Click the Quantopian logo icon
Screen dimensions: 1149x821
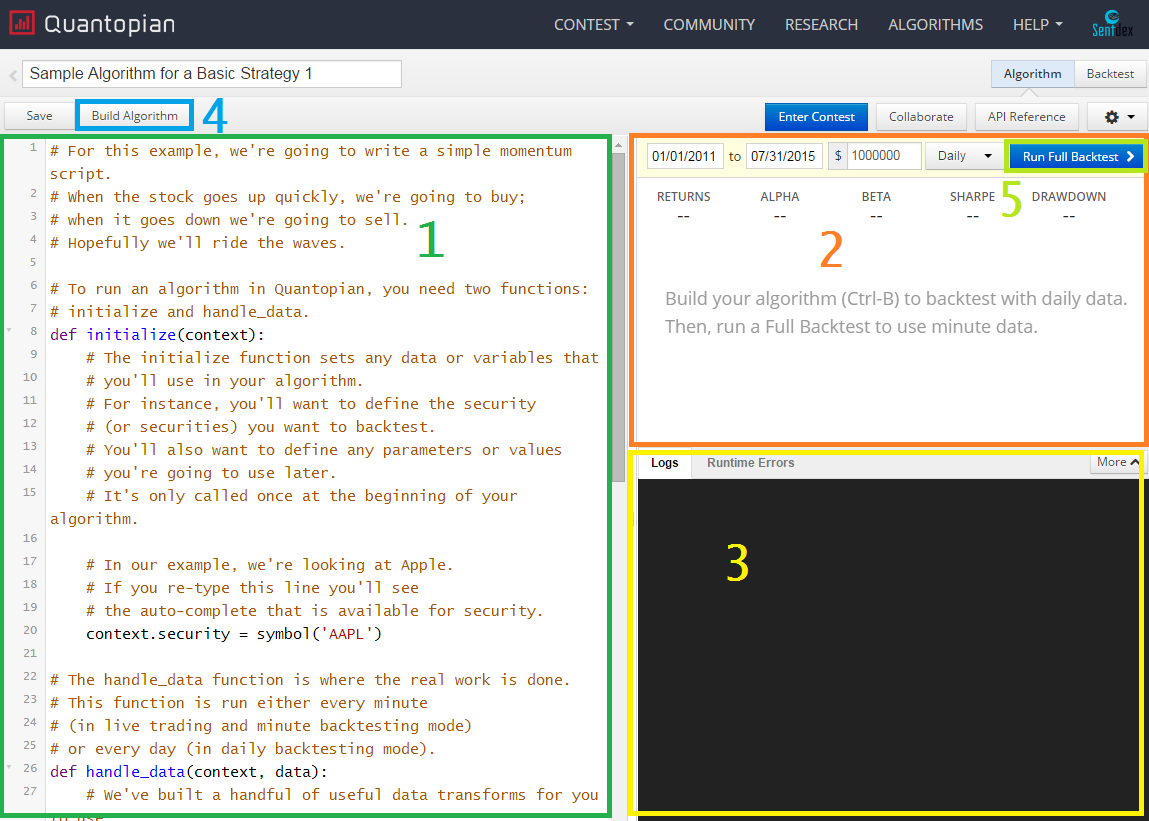(21, 24)
